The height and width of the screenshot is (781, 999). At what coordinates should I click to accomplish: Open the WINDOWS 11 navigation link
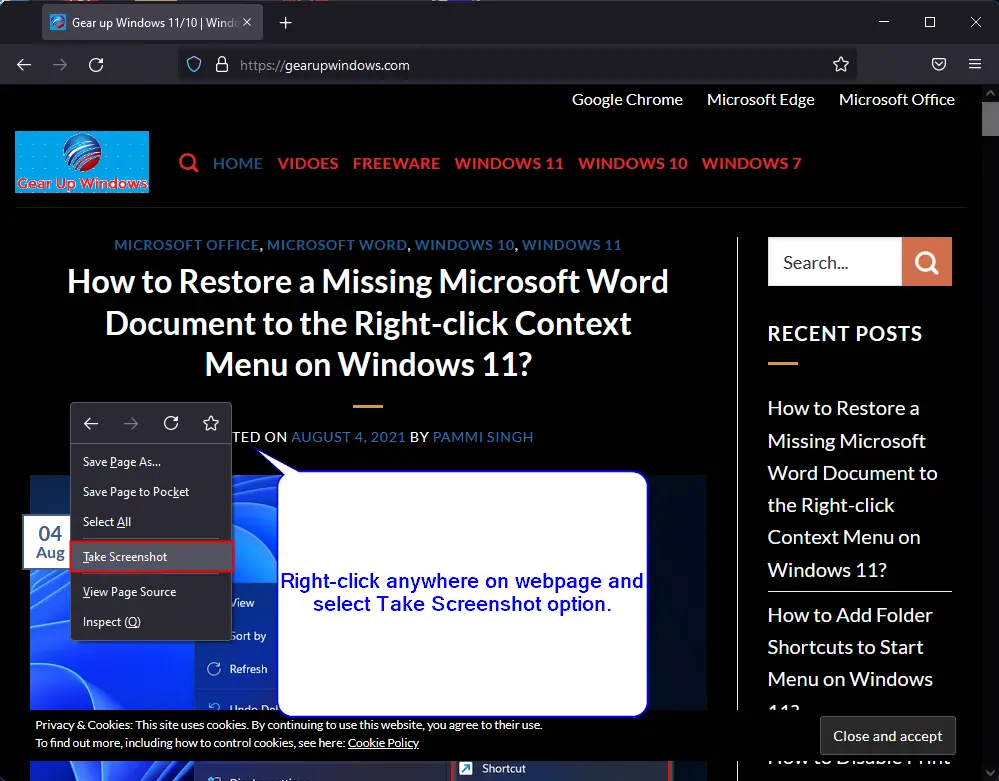tap(509, 164)
